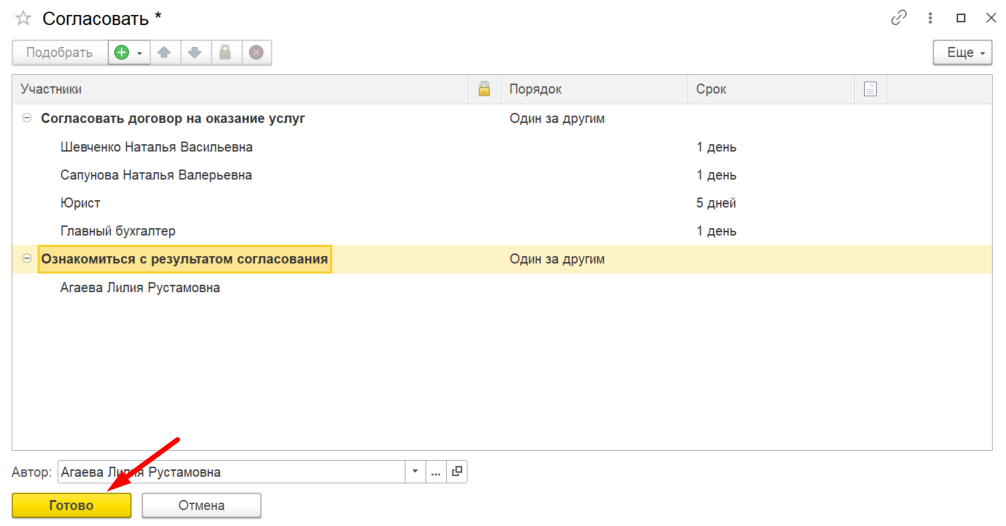Screen dimensions: 1006x526
Task: Click document icon column header
Action: (x=871, y=89)
